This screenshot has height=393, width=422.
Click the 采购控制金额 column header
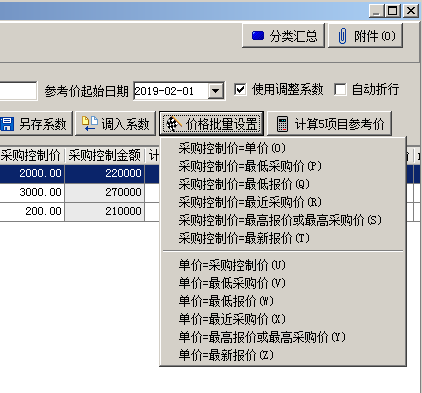point(105,155)
